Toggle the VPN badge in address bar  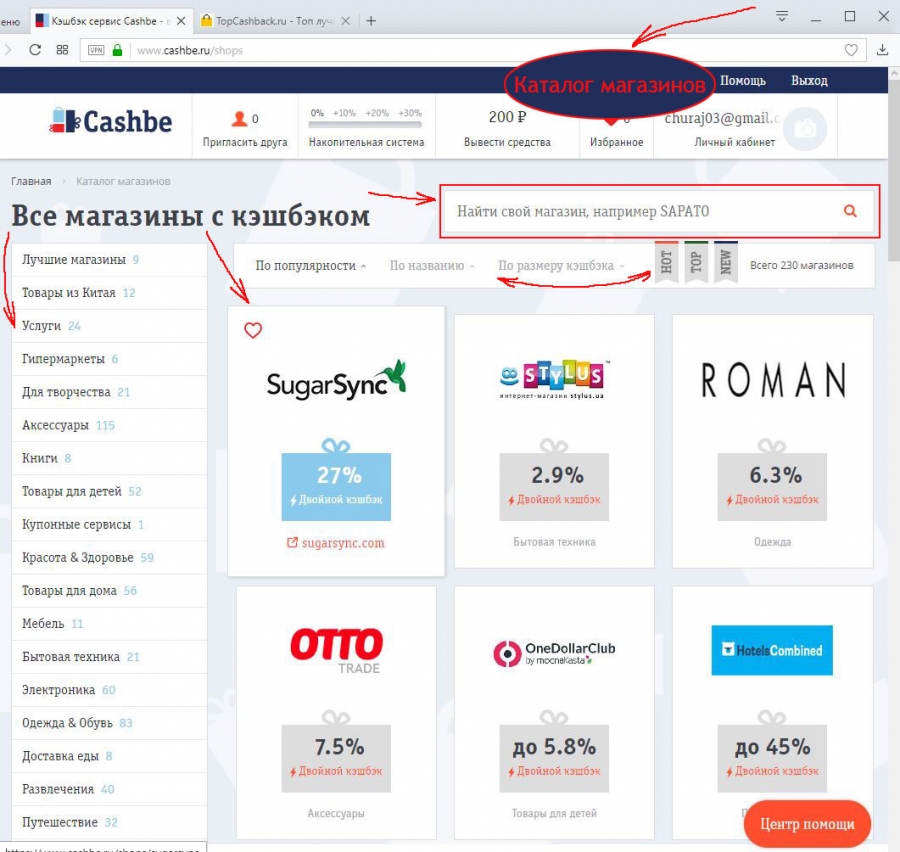(x=96, y=50)
